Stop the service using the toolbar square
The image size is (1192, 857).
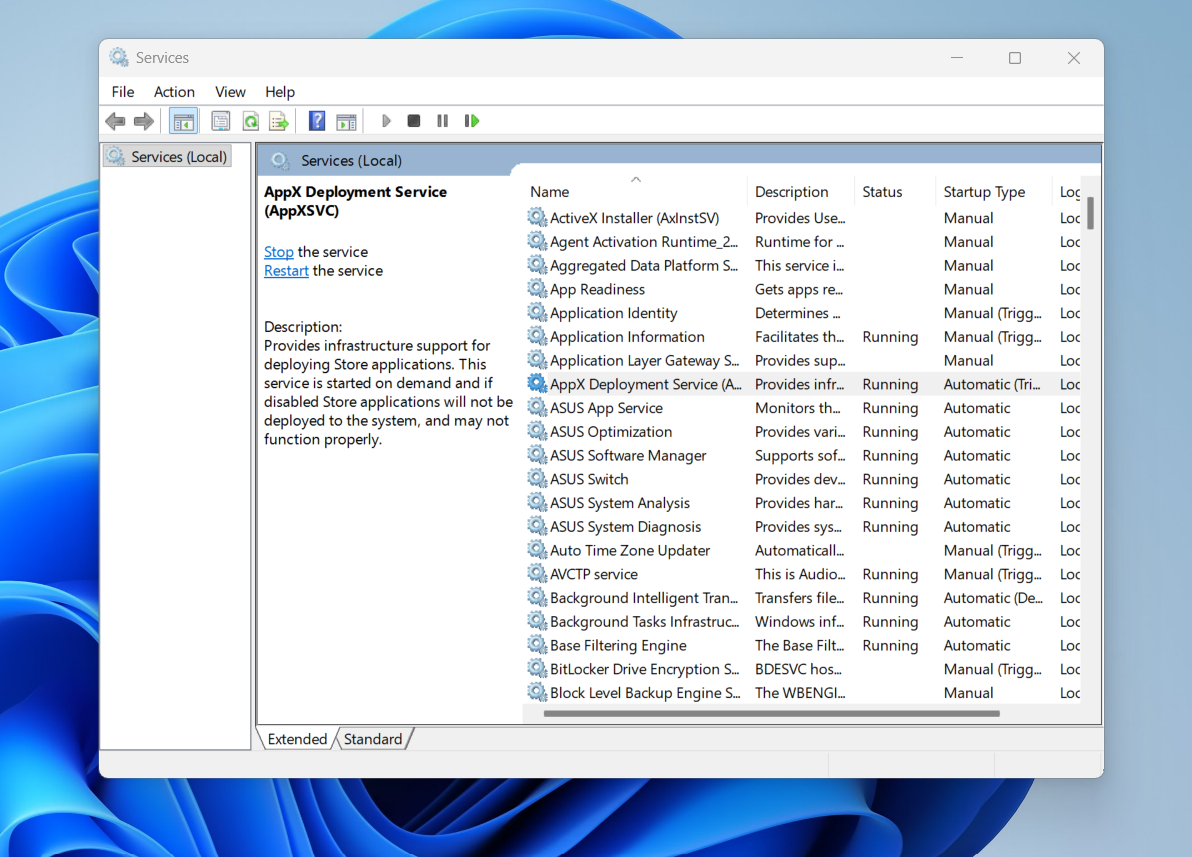click(414, 121)
